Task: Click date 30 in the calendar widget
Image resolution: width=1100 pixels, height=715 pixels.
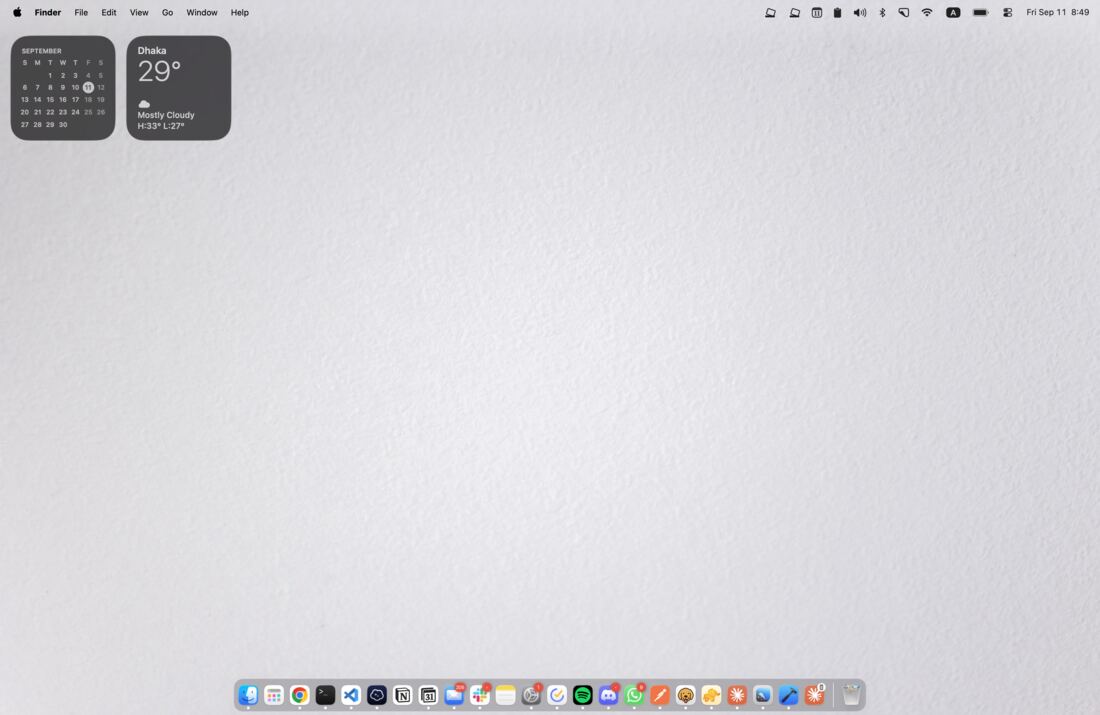Action: [62, 124]
